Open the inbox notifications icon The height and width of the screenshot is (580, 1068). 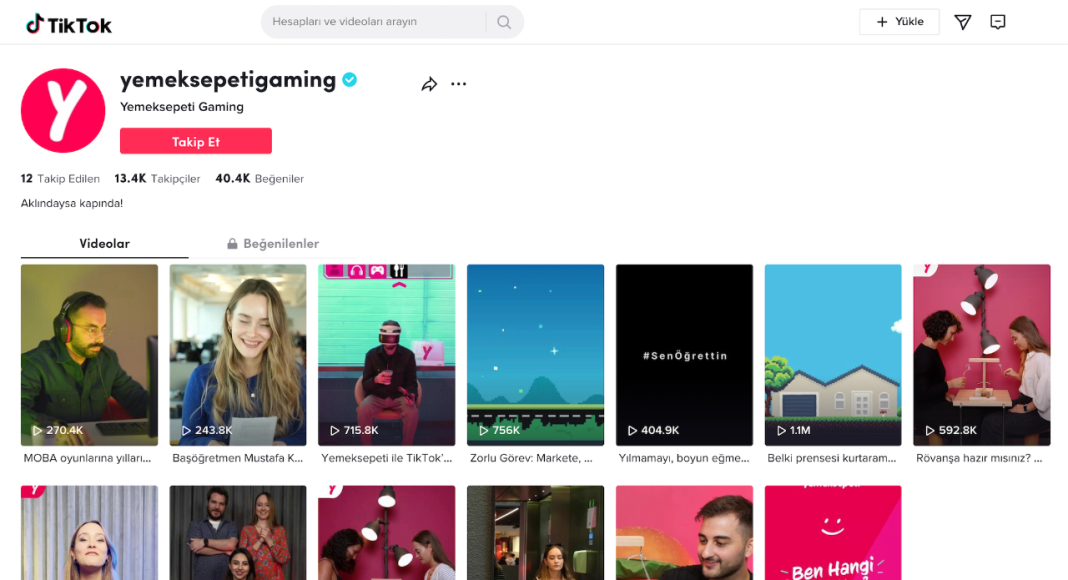pyautogui.click(x=998, y=22)
